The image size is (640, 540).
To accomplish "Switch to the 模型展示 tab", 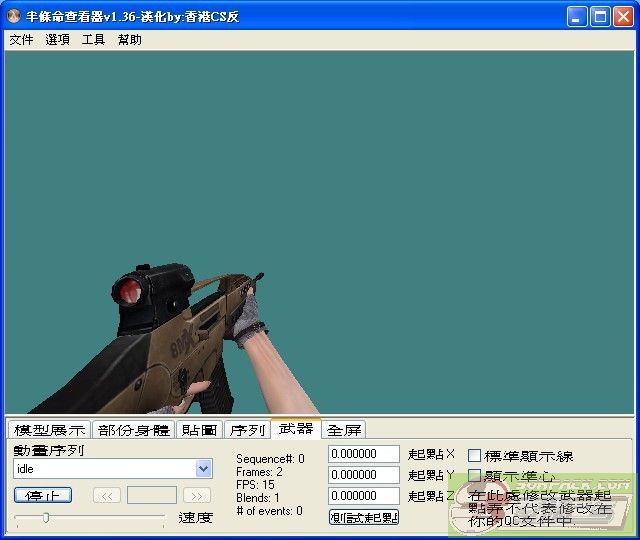I will [x=49, y=430].
